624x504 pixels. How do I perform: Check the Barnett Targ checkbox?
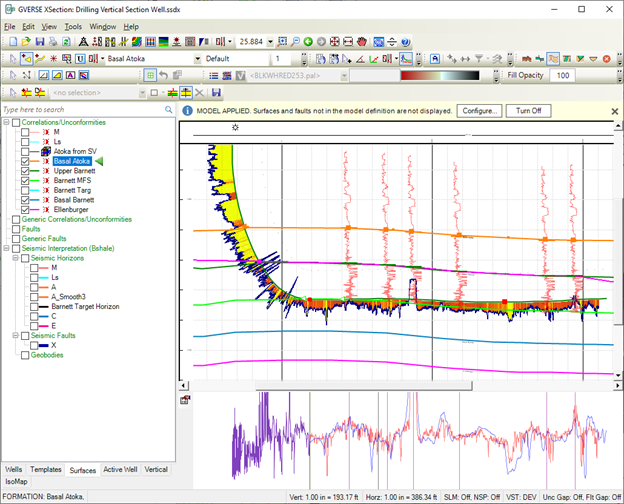(x=25, y=190)
